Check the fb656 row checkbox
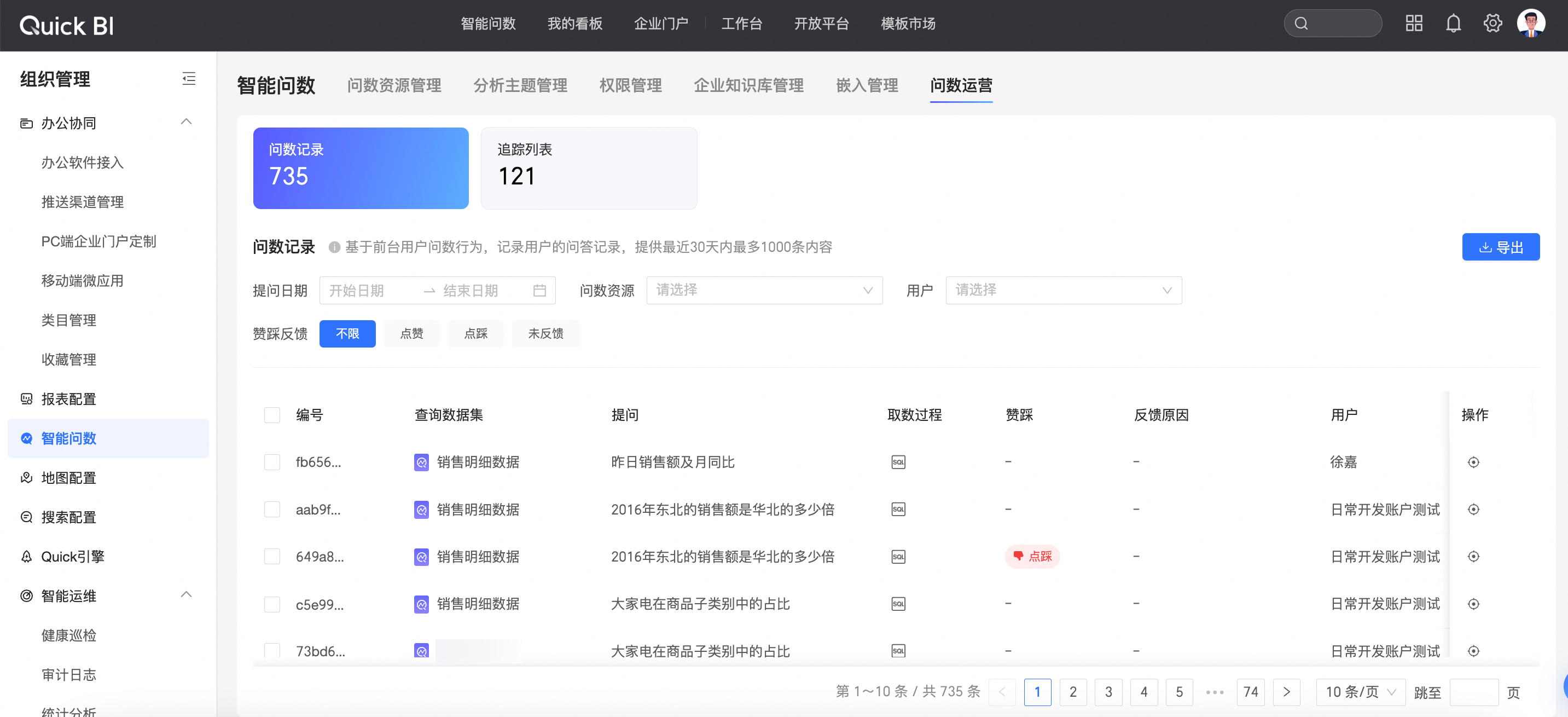Screen dimensions: 1568x717 click(x=272, y=462)
